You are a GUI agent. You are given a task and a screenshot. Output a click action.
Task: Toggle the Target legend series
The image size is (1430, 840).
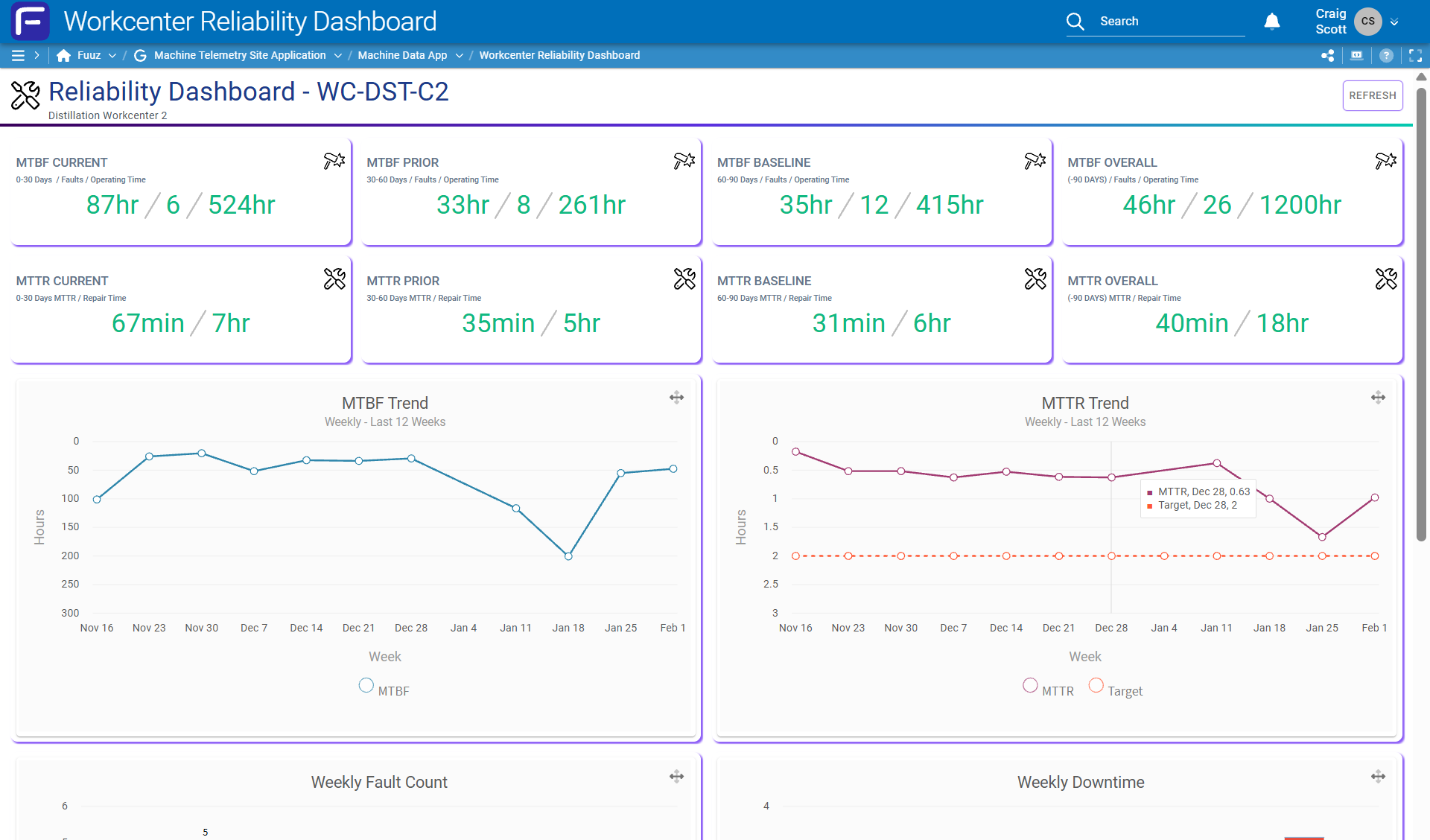pyautogui.click(x=1116, y=689)
